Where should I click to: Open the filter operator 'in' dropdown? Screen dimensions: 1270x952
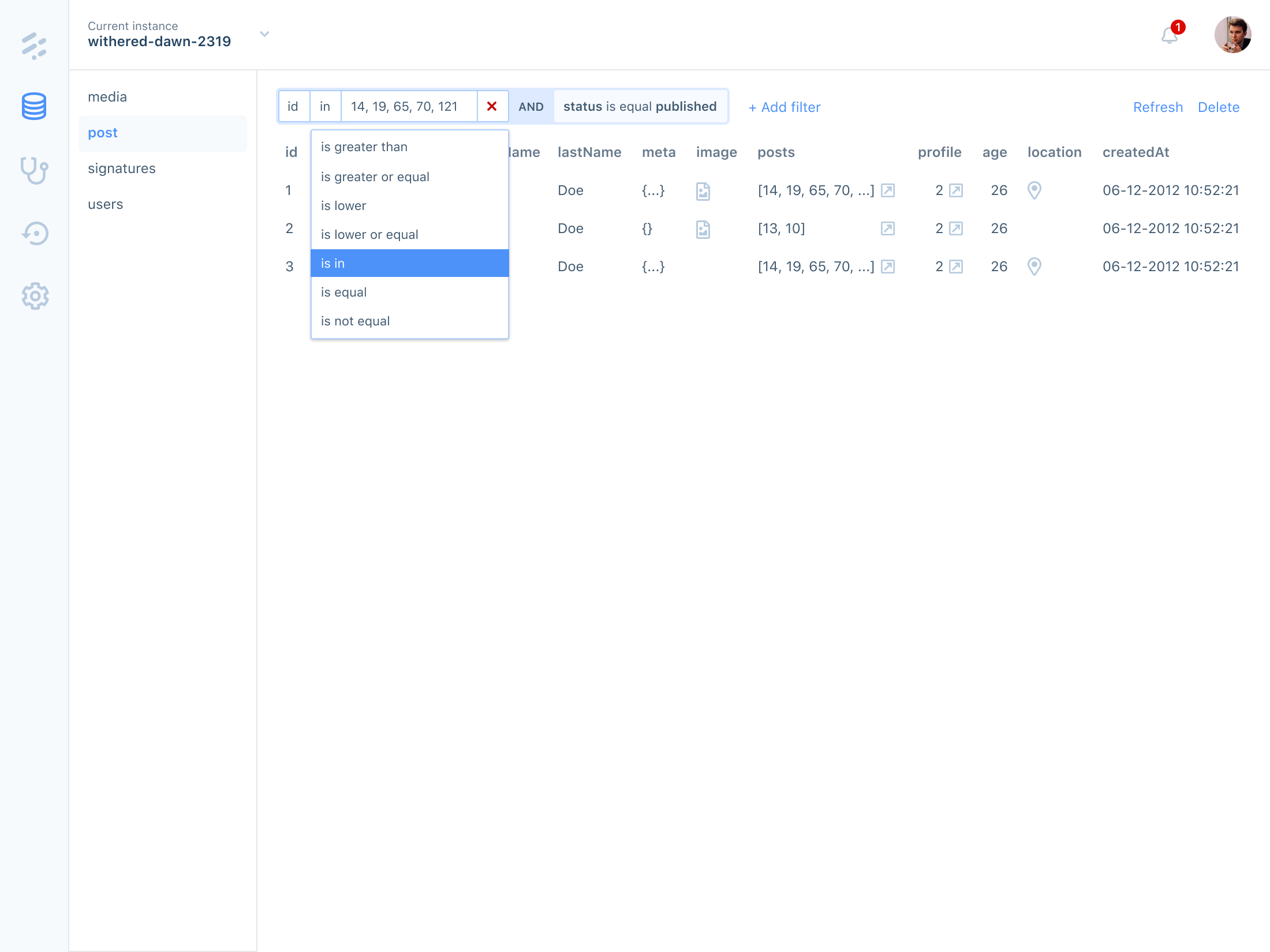(325, 106)
